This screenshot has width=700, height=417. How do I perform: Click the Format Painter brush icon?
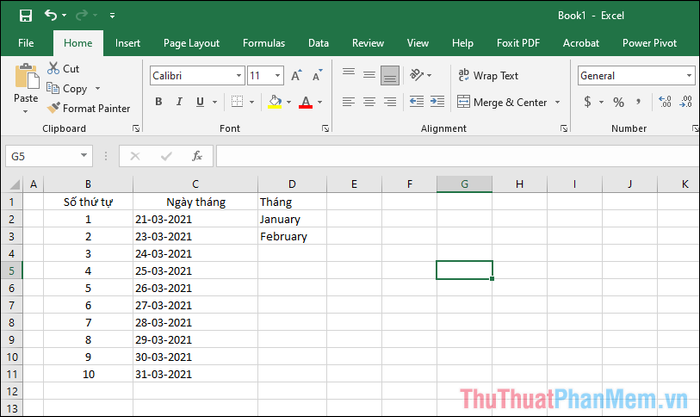pyautogui.click(x=53, y=108)
